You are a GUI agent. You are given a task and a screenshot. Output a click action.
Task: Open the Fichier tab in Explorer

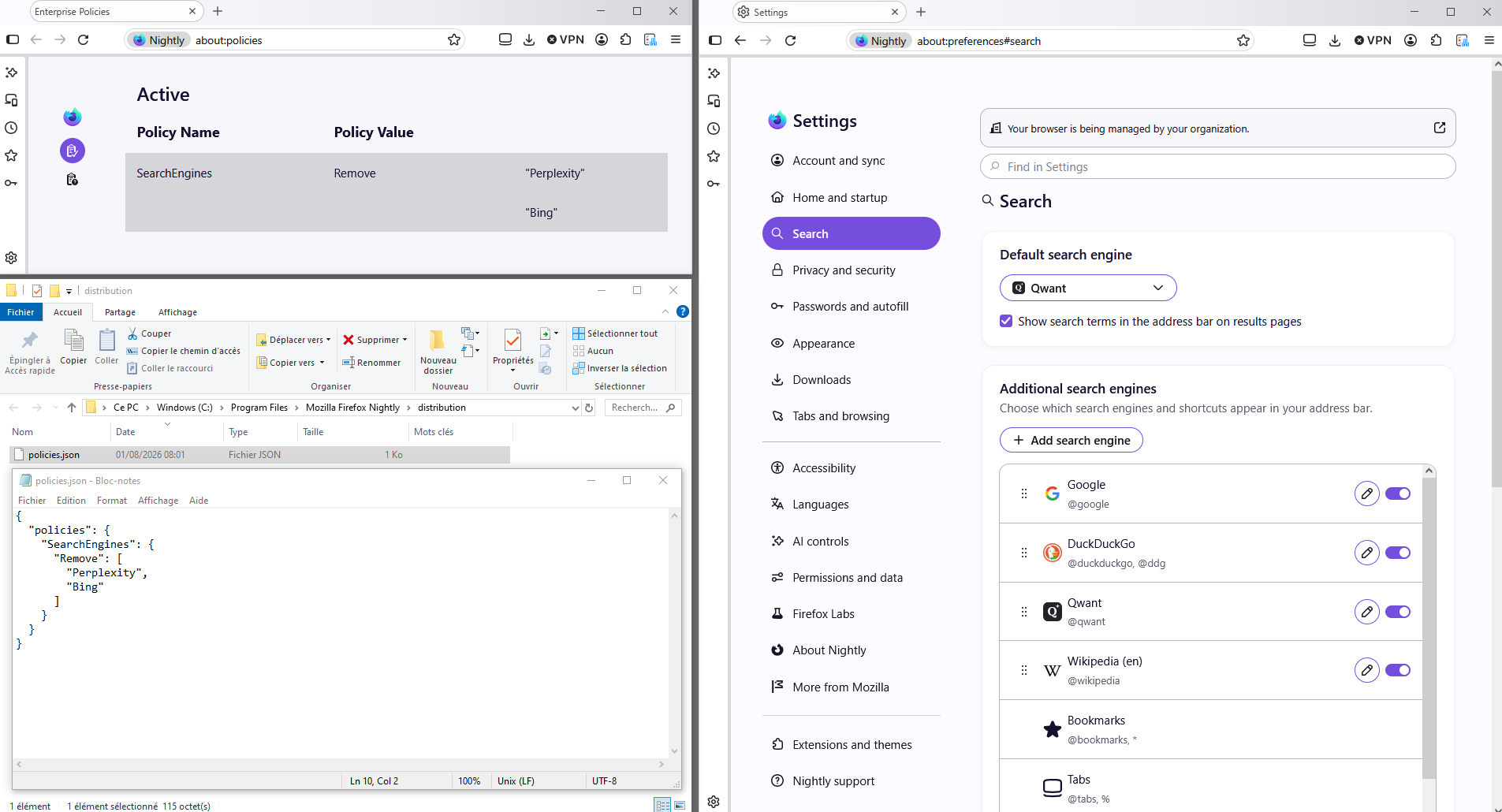coord(20,312)
